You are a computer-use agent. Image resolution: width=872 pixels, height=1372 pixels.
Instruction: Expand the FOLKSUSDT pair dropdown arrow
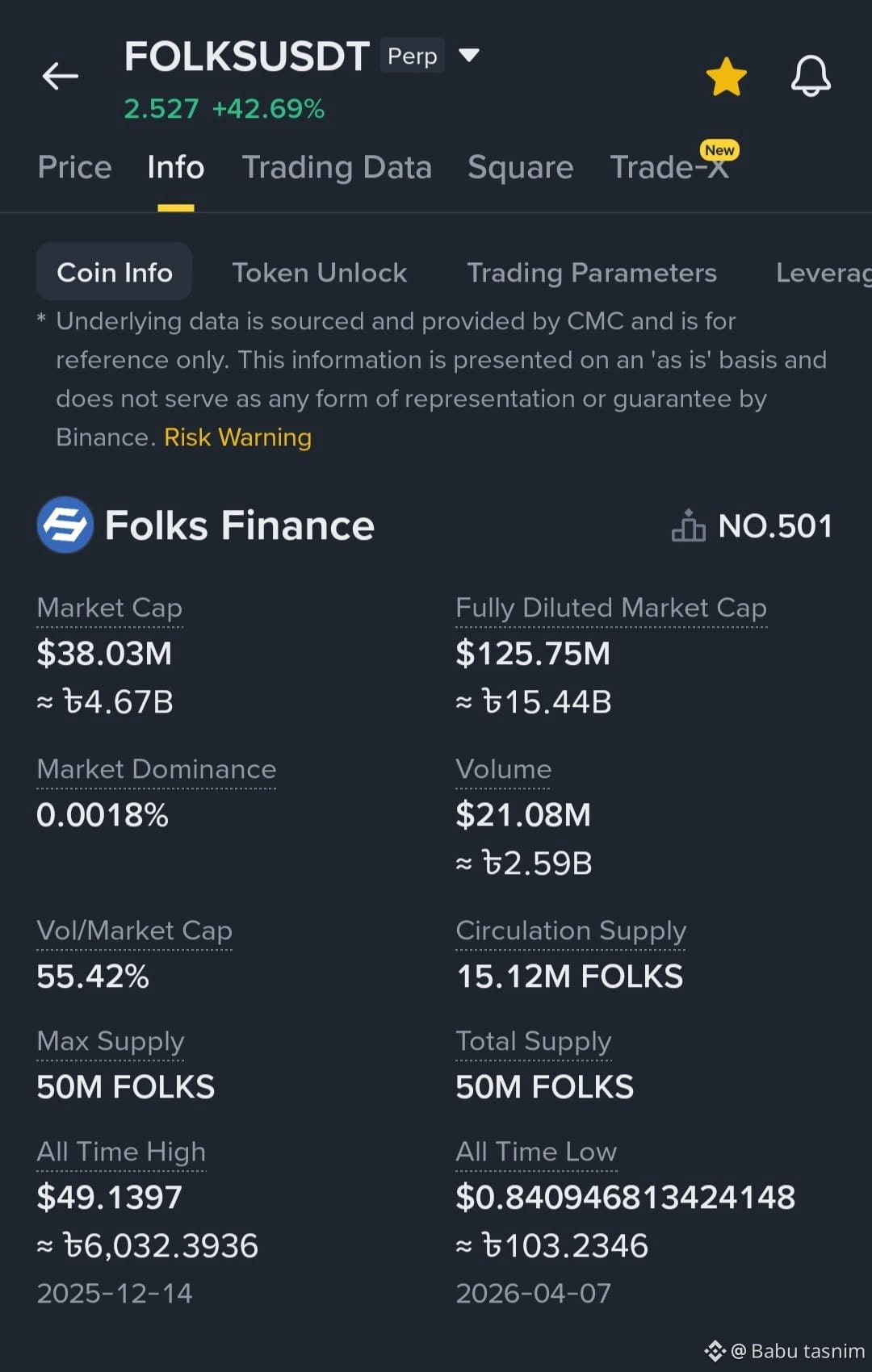(x=469, y=55)
